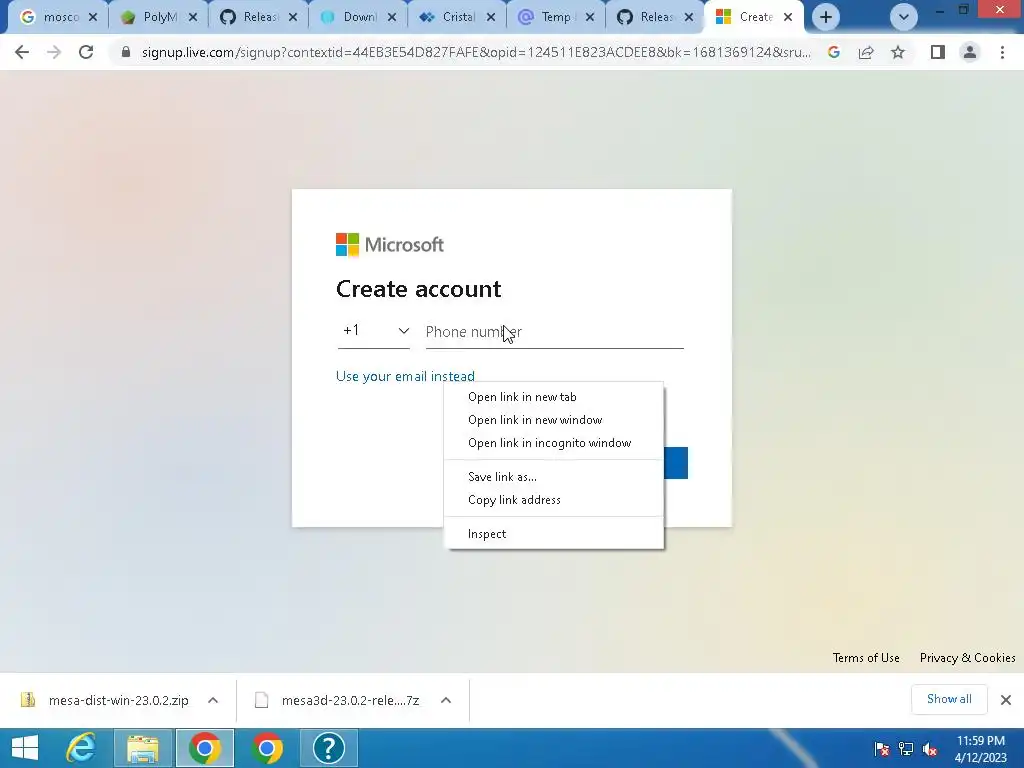Close the downloads bar

click(x=1006, y=700)
